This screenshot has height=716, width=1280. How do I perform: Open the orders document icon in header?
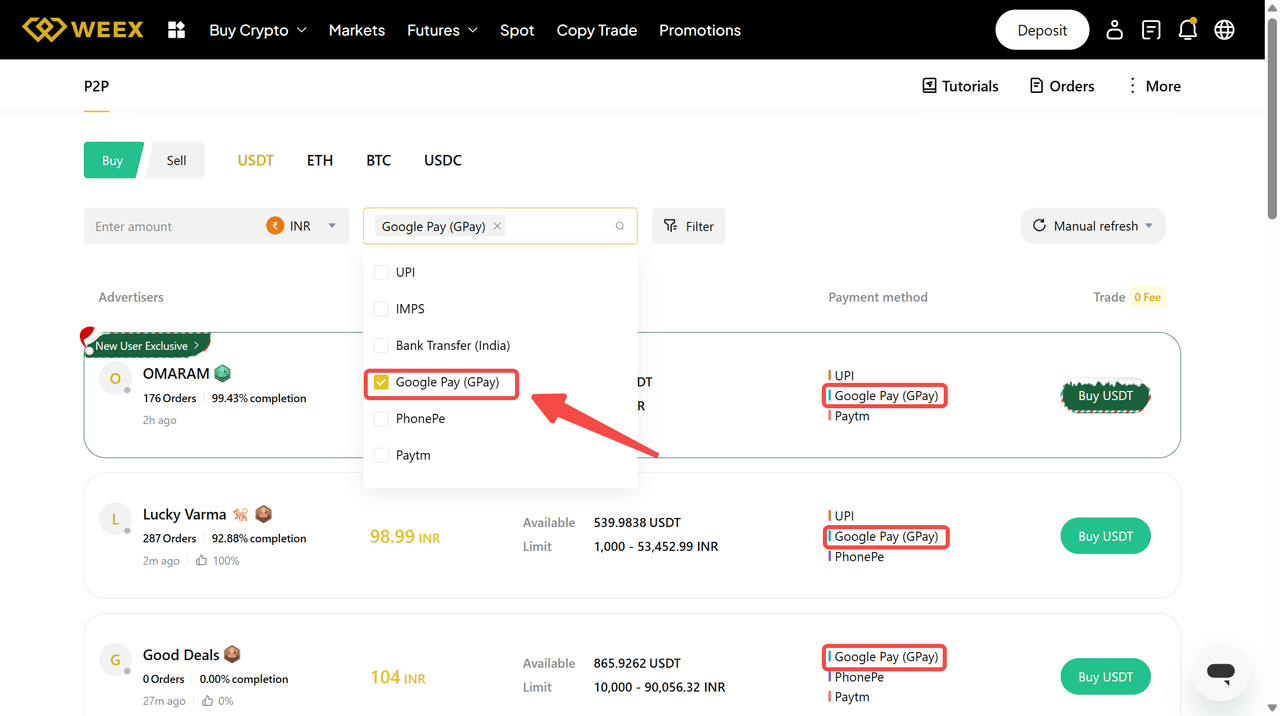point(1151,30)
